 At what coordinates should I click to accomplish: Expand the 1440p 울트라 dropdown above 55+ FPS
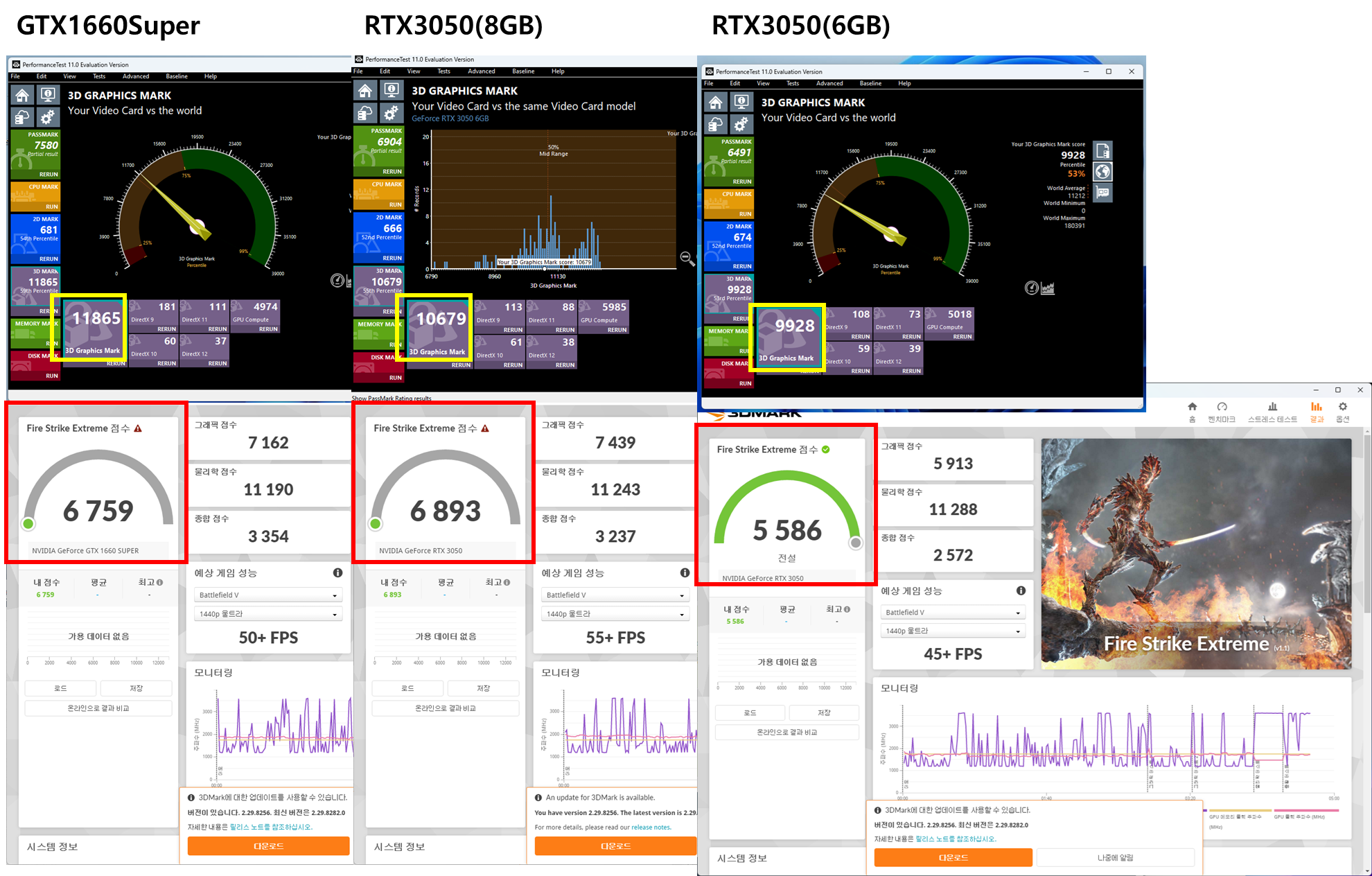615,614
